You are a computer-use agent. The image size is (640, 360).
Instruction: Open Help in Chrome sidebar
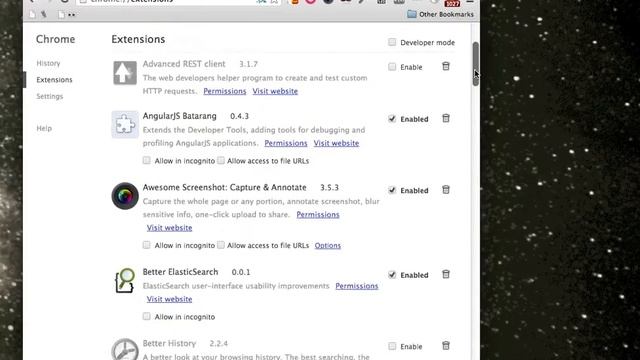click(44, 128)
